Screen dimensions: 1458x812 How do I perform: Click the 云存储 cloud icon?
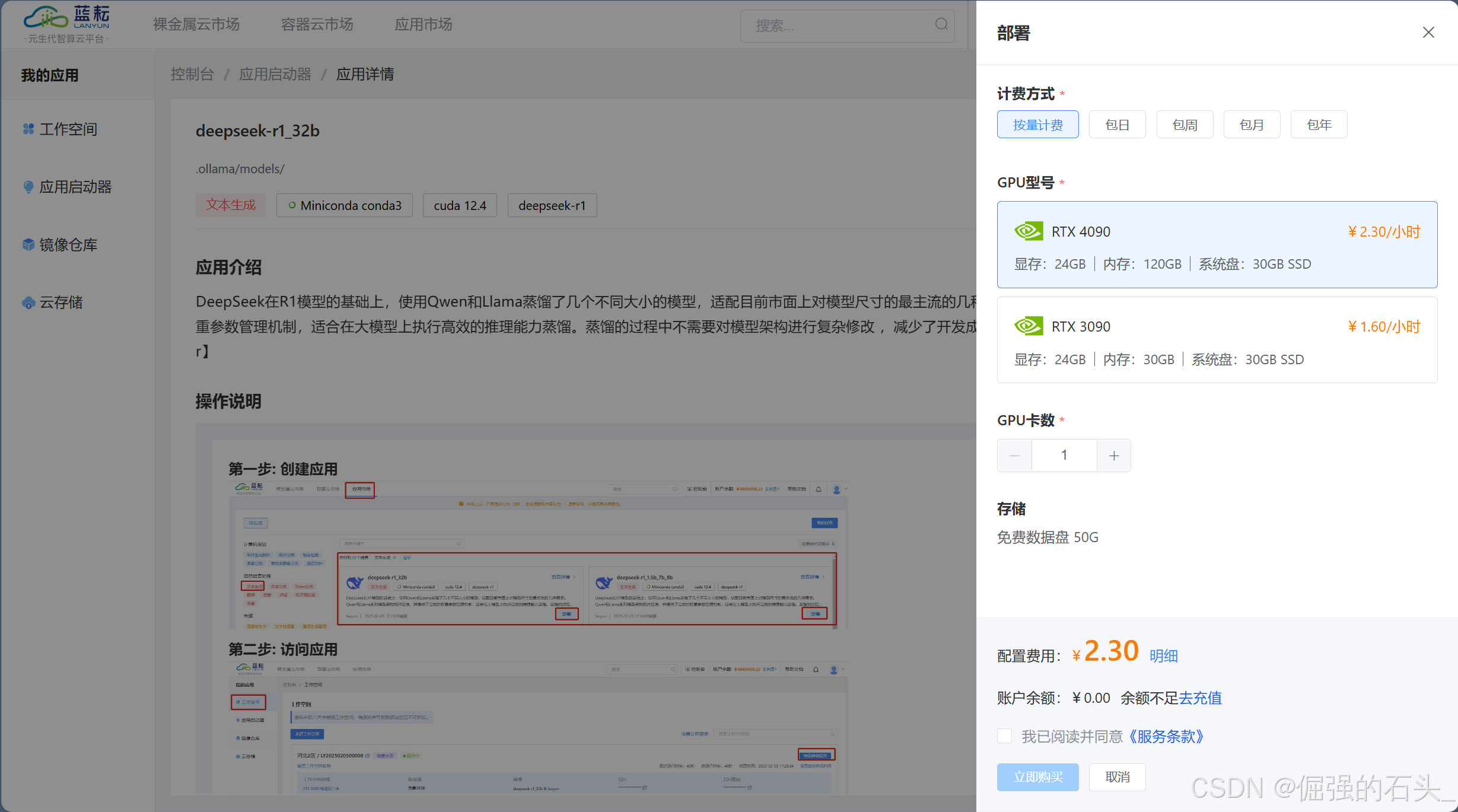tap(28, 302)
